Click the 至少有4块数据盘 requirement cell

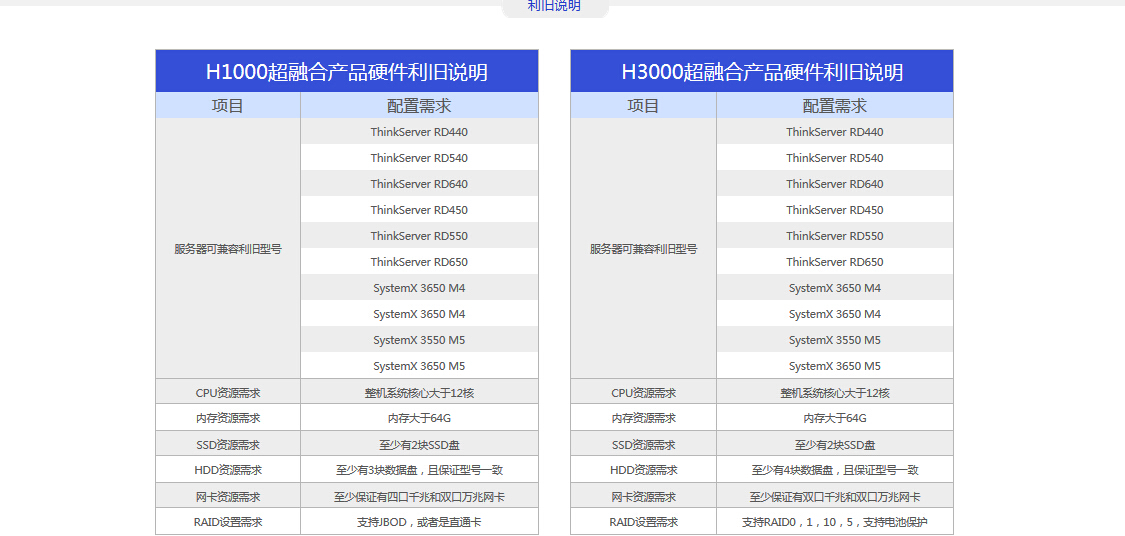[x=834, y=470]
